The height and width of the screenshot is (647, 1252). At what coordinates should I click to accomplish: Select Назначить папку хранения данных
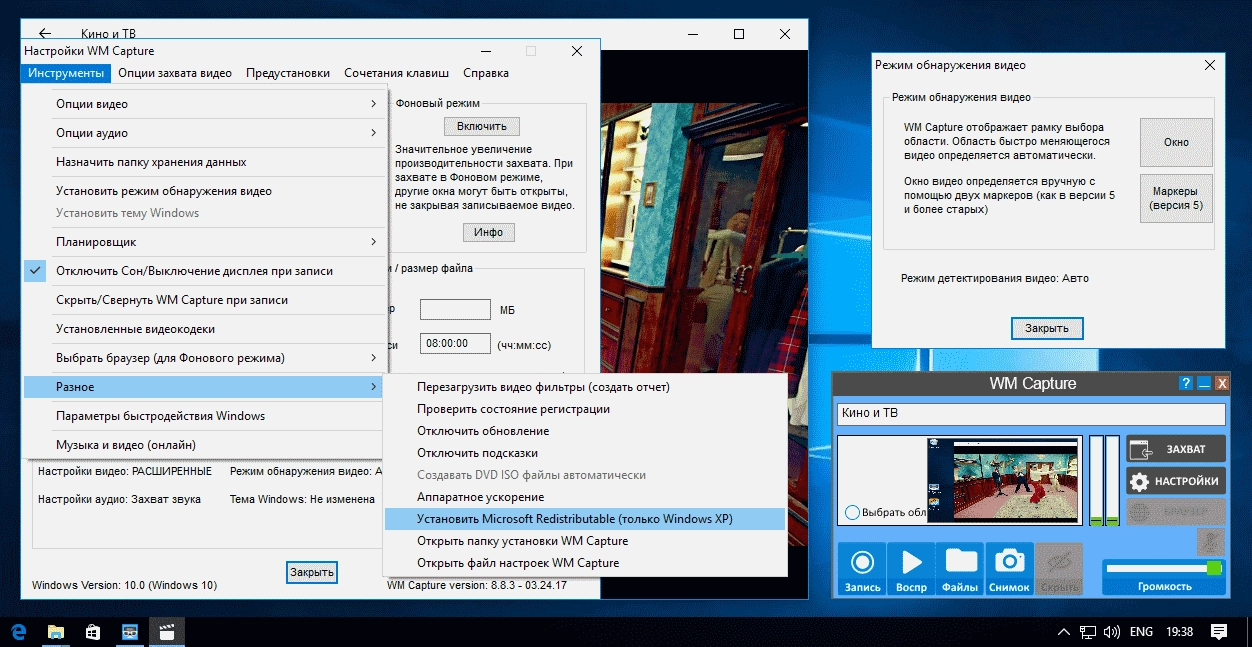click(x=204, y=162)
